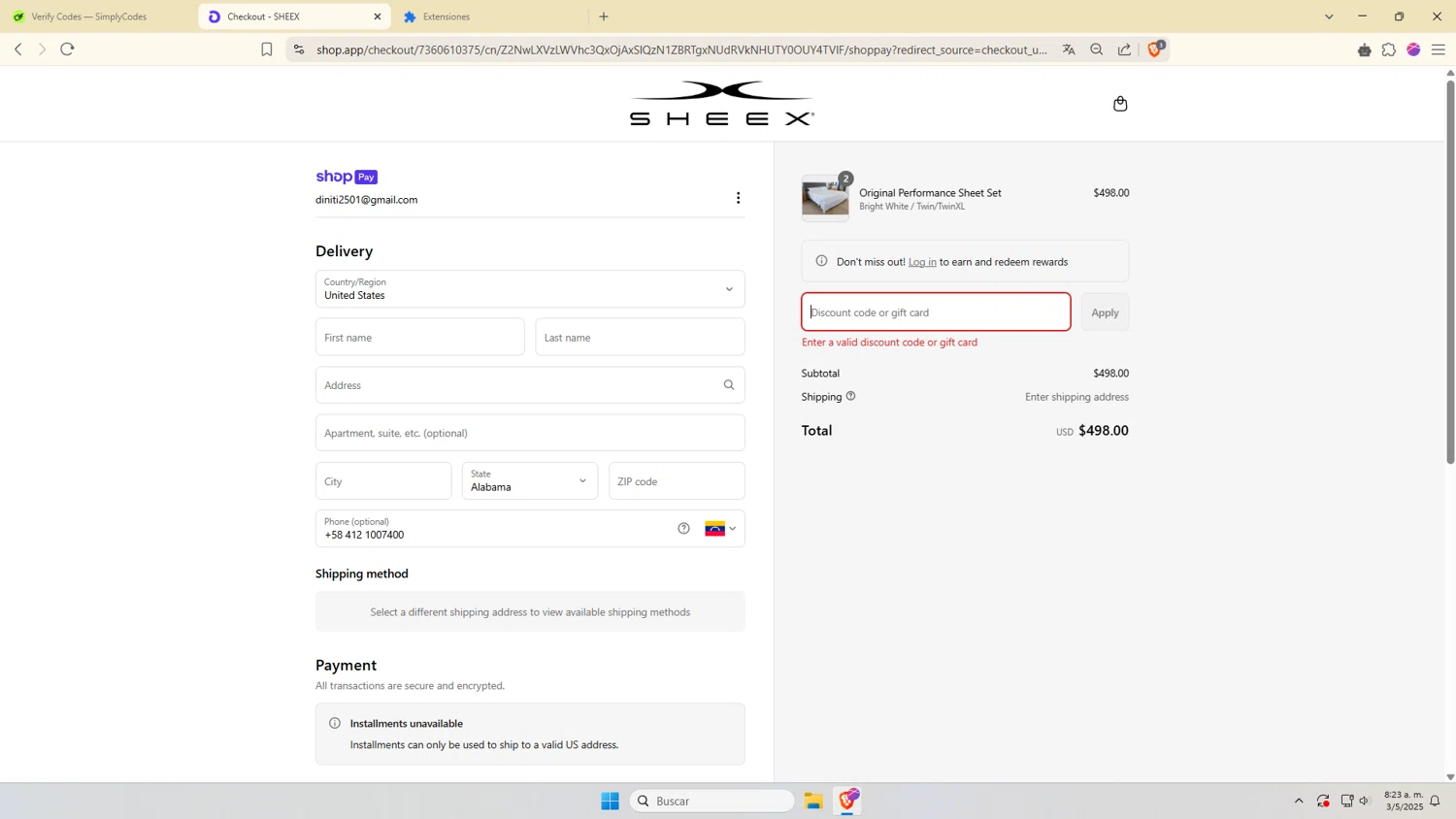
Task: Click the Brave browser taskbar icon
Action: click(848, 801)
